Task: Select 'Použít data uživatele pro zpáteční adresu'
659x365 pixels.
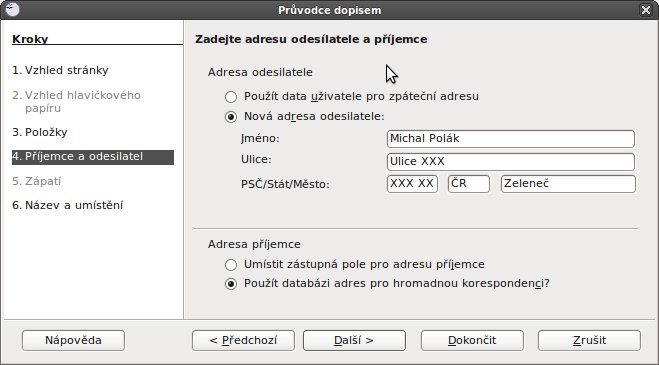Action: coord(231,97)
